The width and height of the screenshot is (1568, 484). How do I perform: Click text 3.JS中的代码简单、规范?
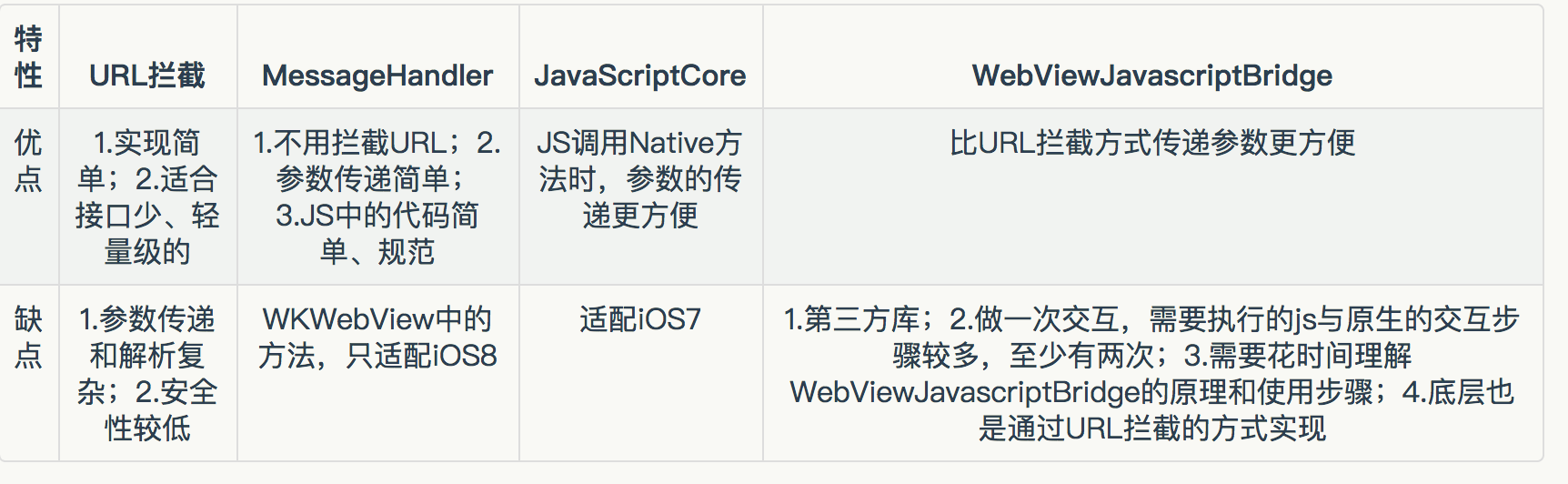point(377,233)
